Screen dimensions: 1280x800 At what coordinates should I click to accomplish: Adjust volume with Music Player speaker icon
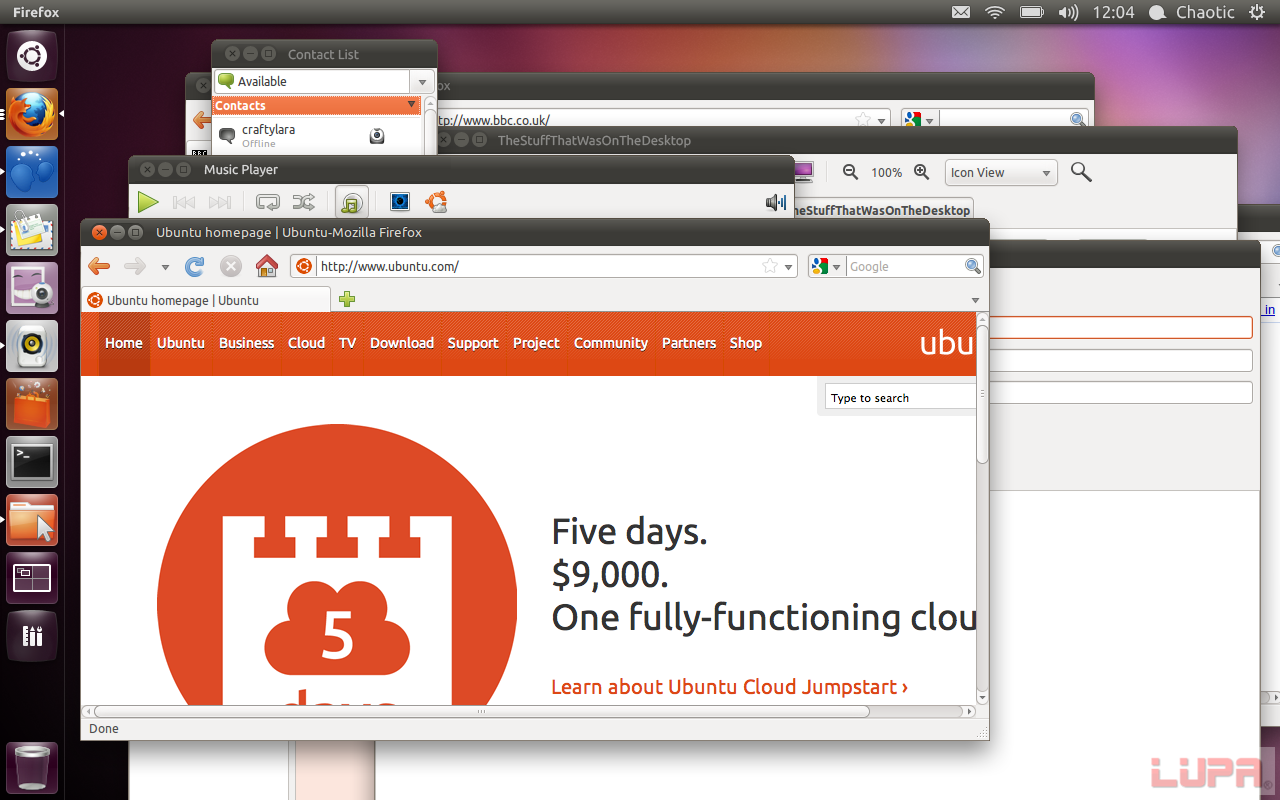pos(776,202)
